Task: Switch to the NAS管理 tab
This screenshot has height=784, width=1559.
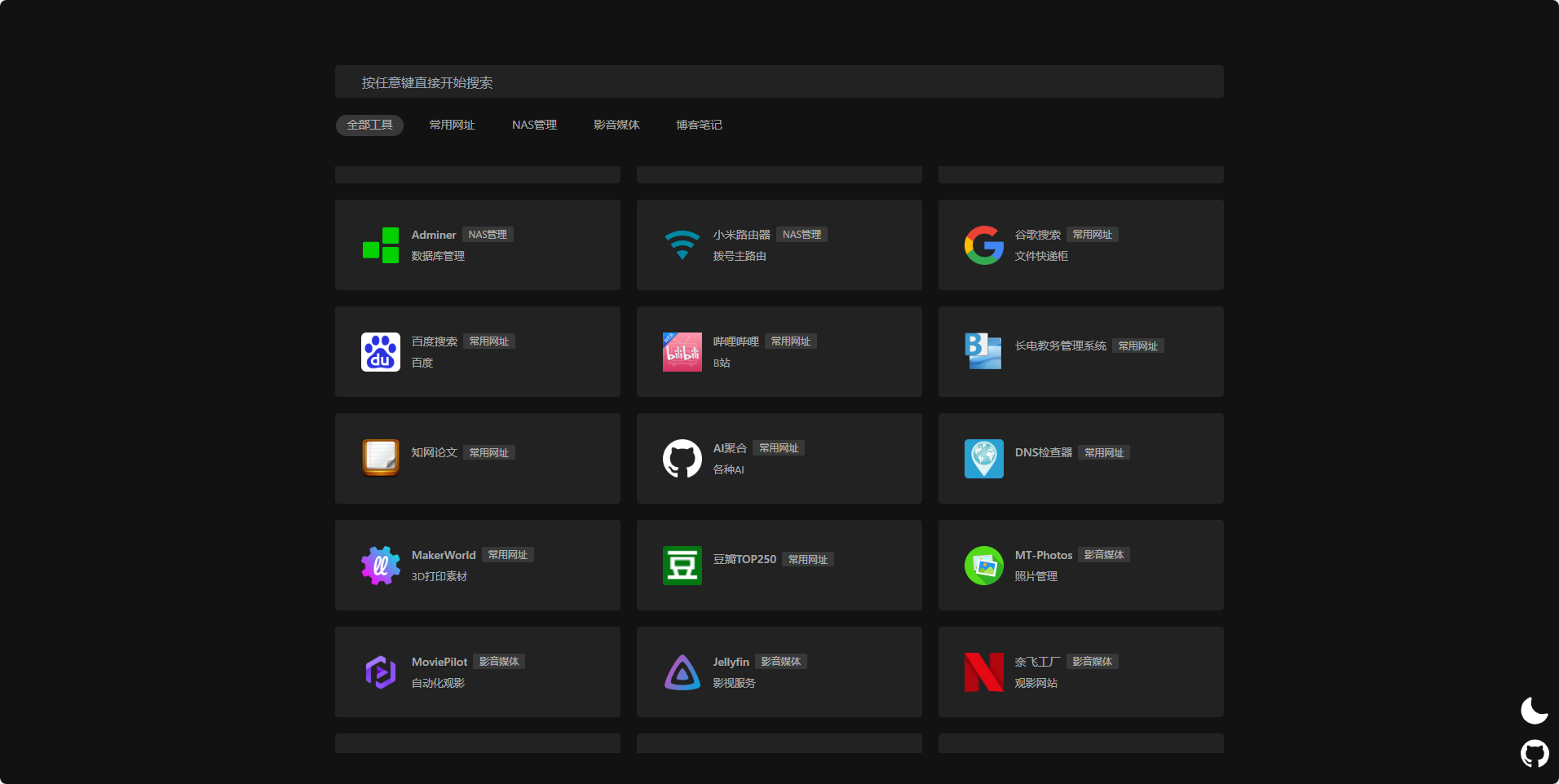Action: click(534, 125)
